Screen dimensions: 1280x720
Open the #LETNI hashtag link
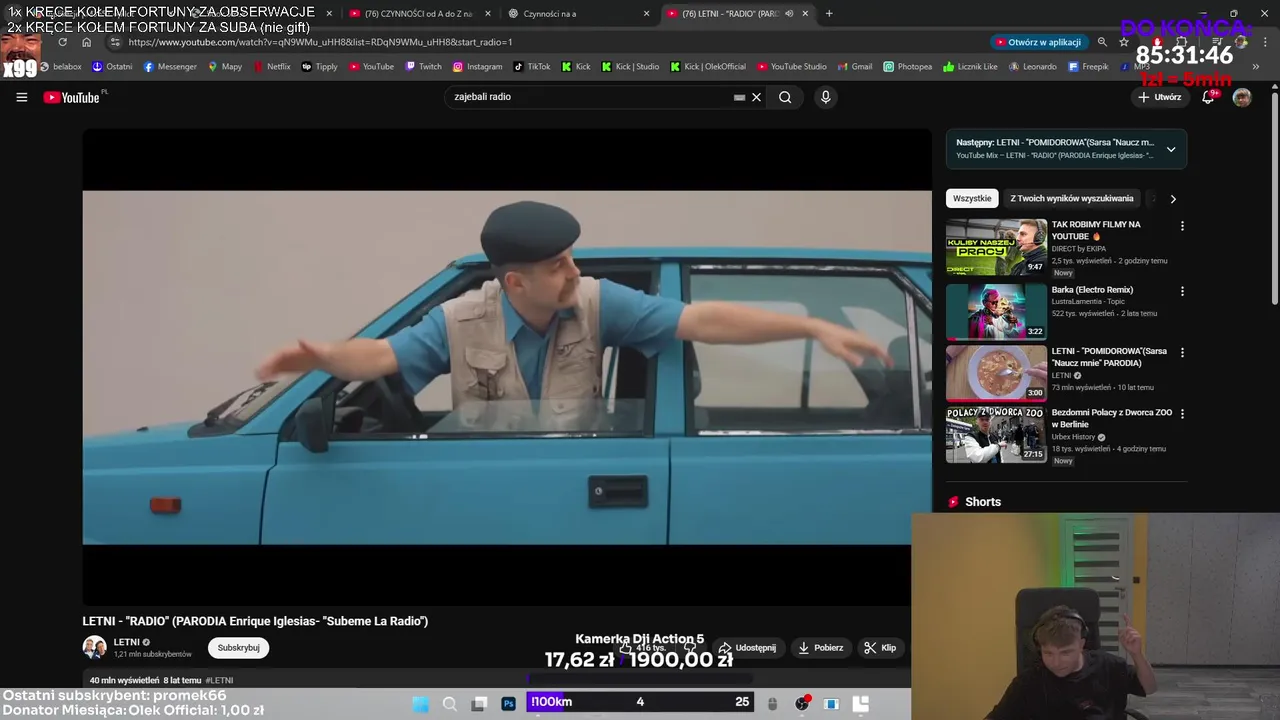click(x=219, y=680)
